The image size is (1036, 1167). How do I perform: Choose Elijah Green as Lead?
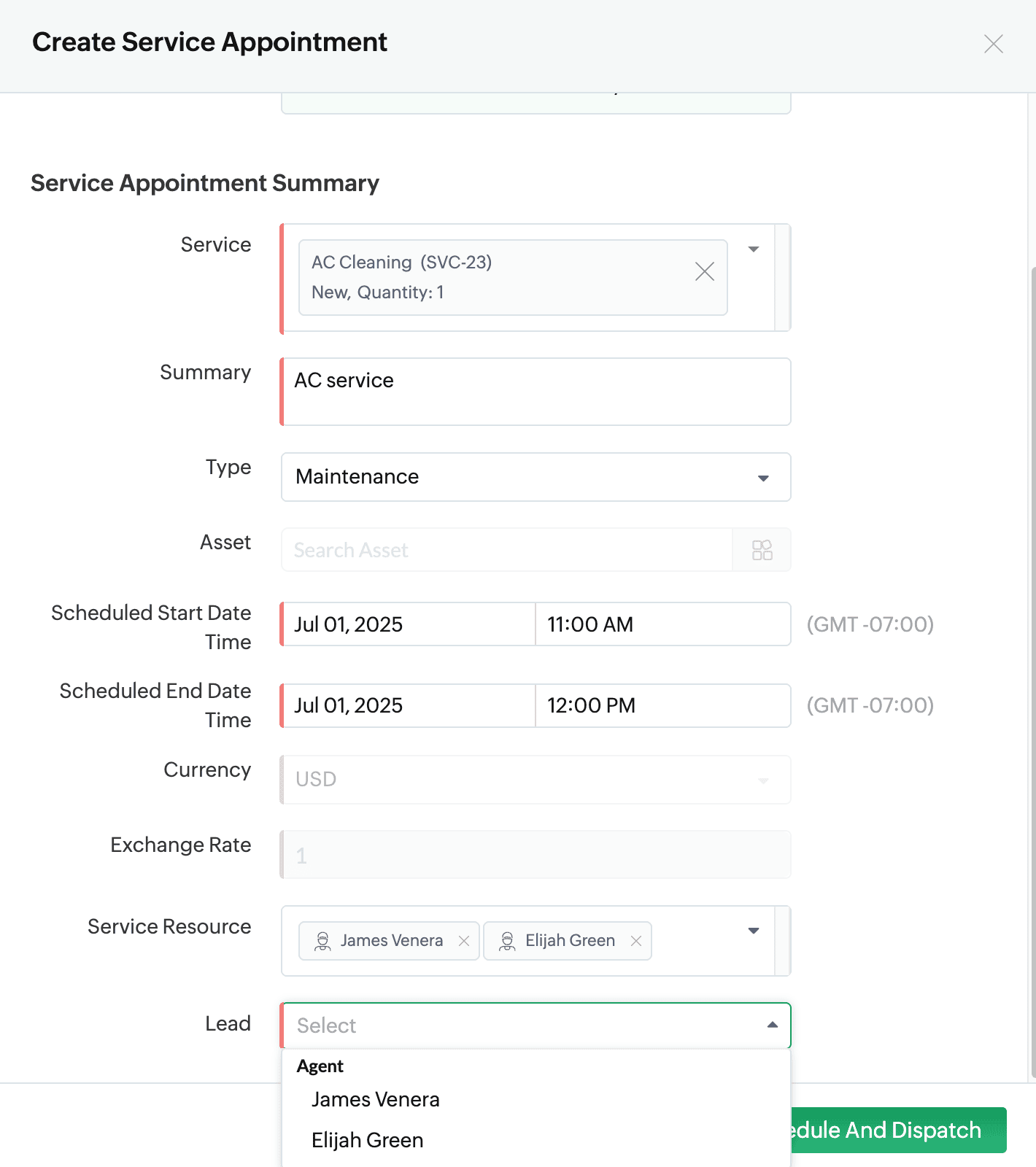point(367,1140)
